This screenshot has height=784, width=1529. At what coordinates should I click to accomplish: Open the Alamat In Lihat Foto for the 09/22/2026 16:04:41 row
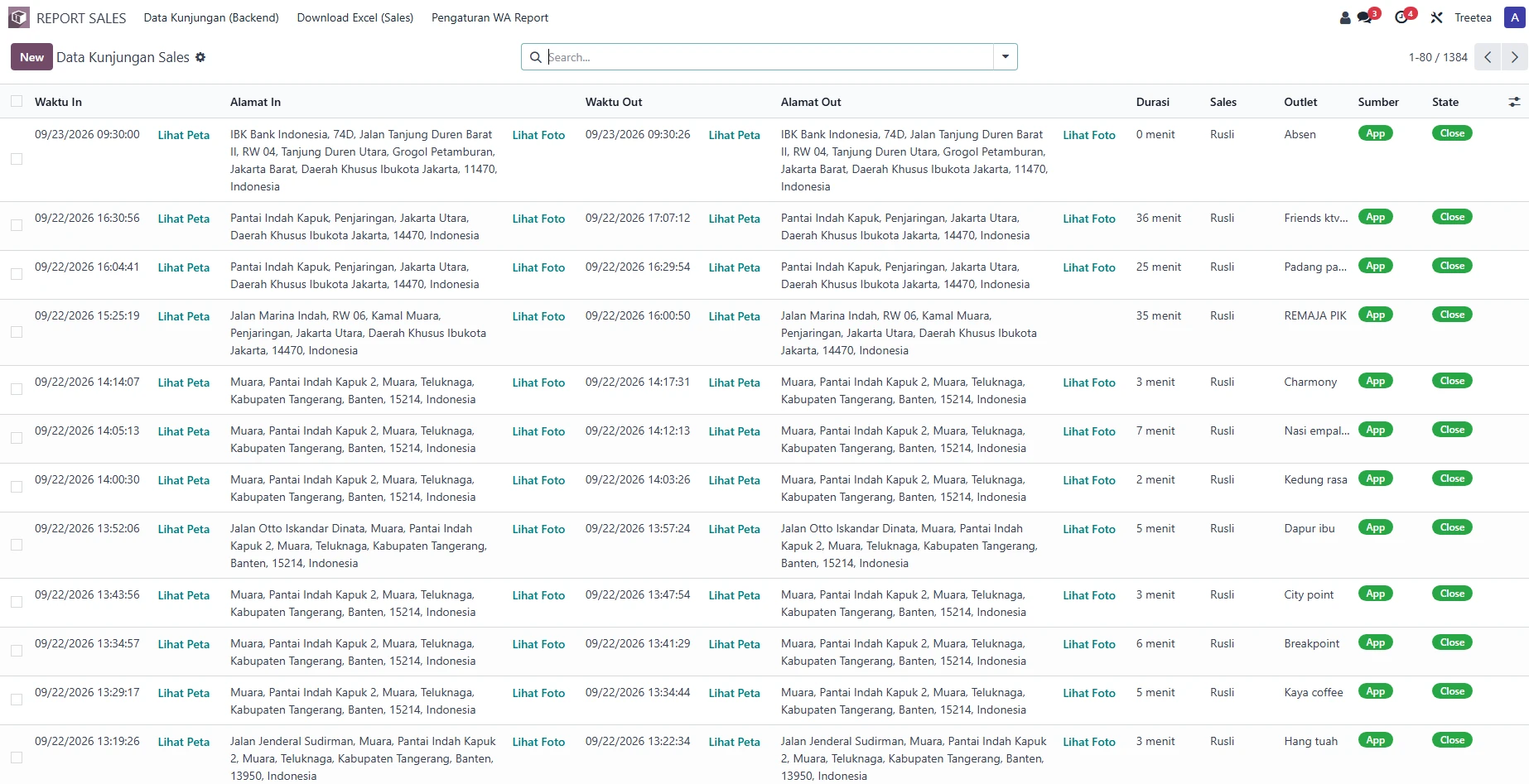[x=538, y=267]
